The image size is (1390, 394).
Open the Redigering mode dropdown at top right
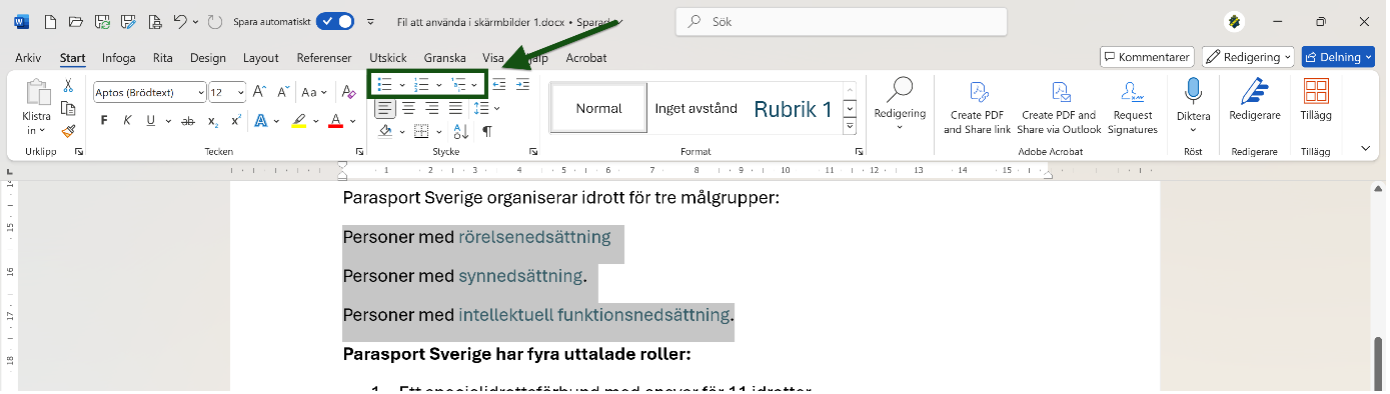point(1248,57)
